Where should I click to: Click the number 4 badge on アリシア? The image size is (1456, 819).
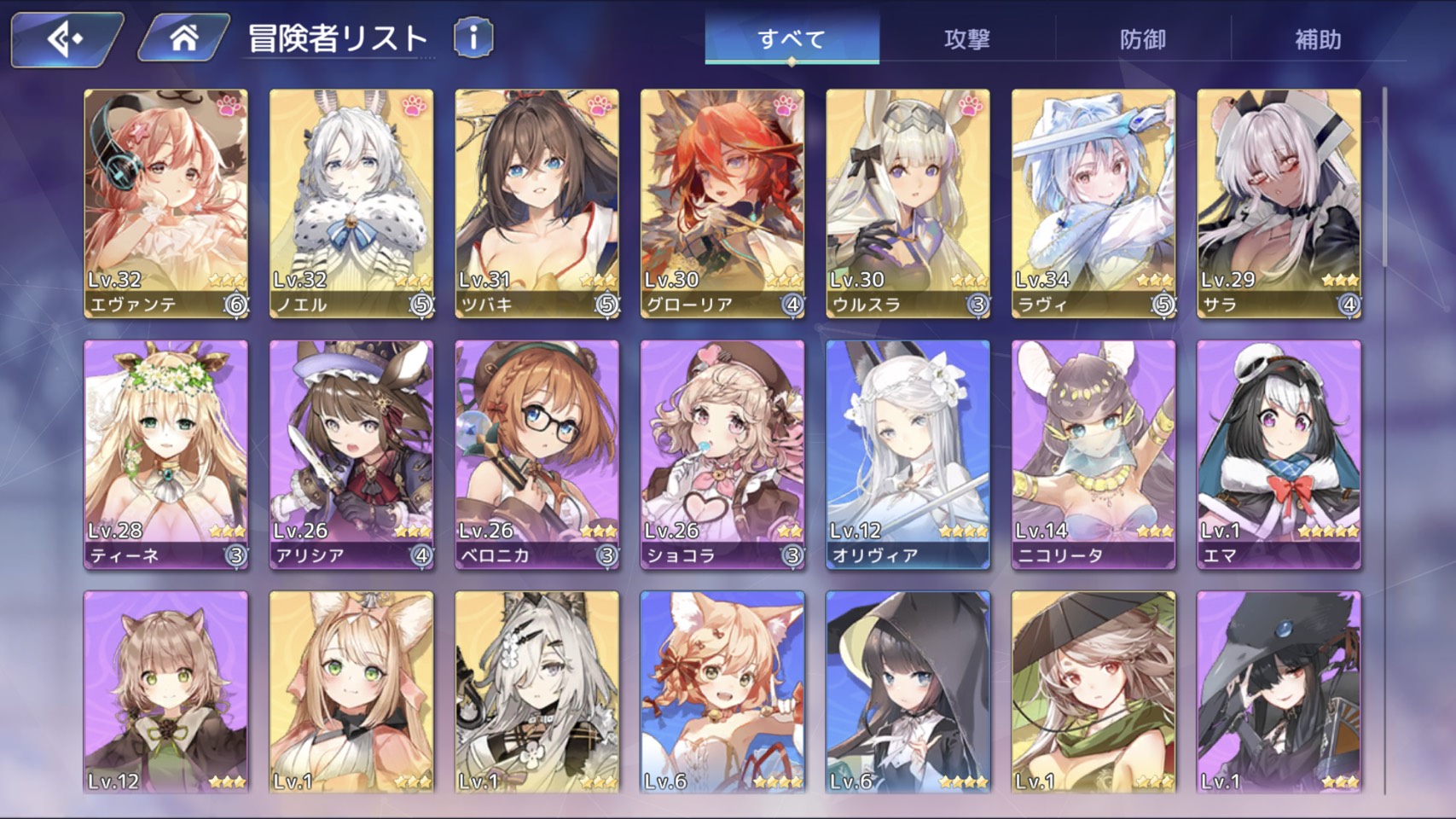tap(421, 555)
